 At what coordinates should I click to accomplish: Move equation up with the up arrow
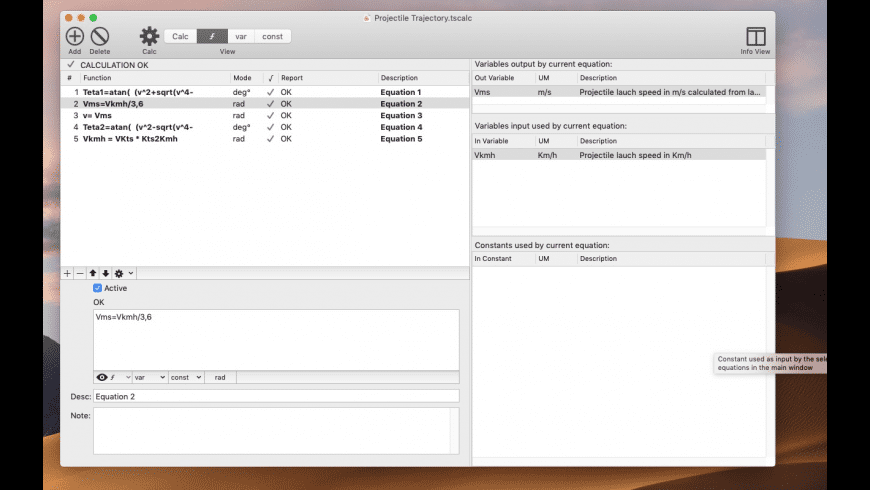point(94,273)
